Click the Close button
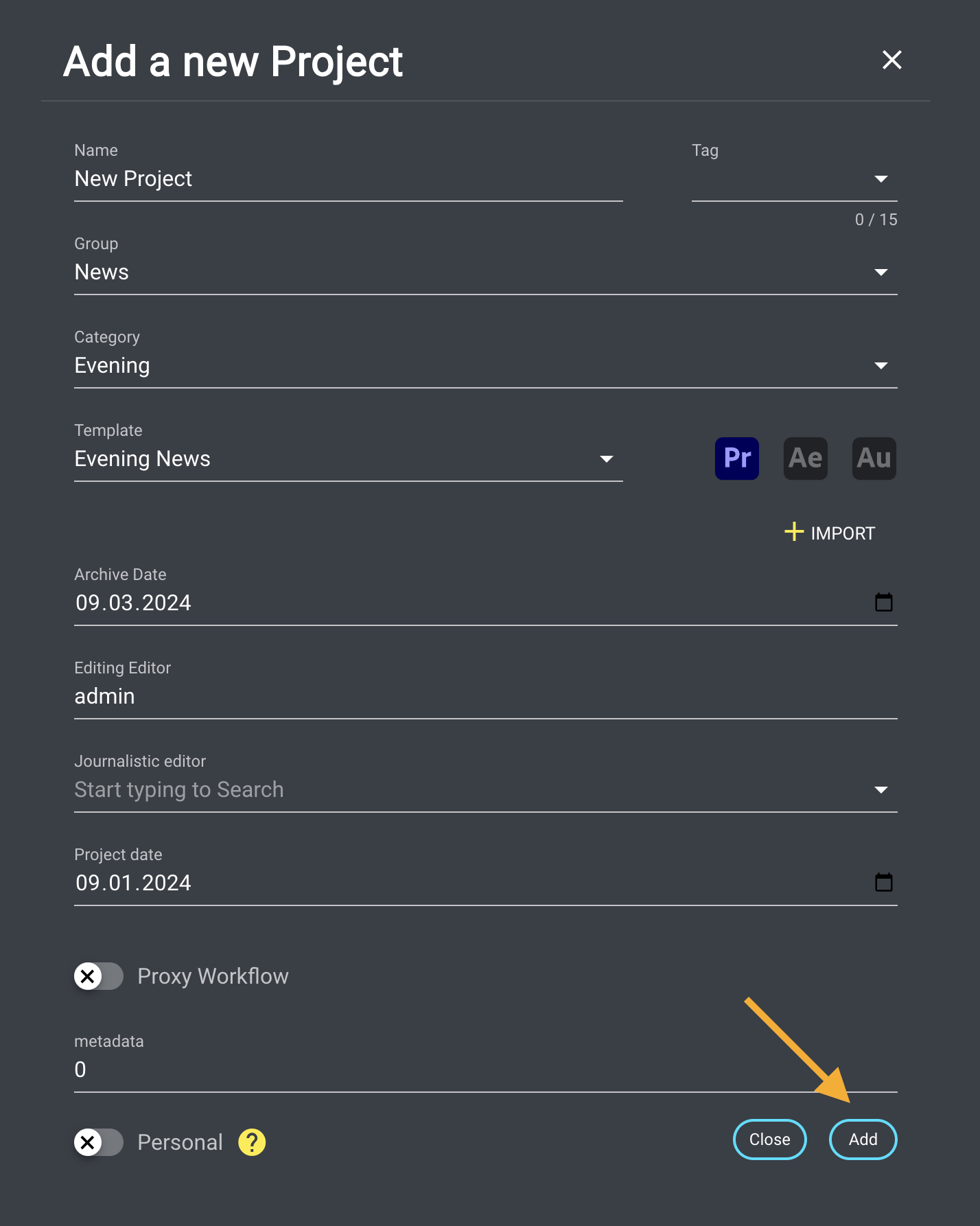 (x=769, y=1140)
